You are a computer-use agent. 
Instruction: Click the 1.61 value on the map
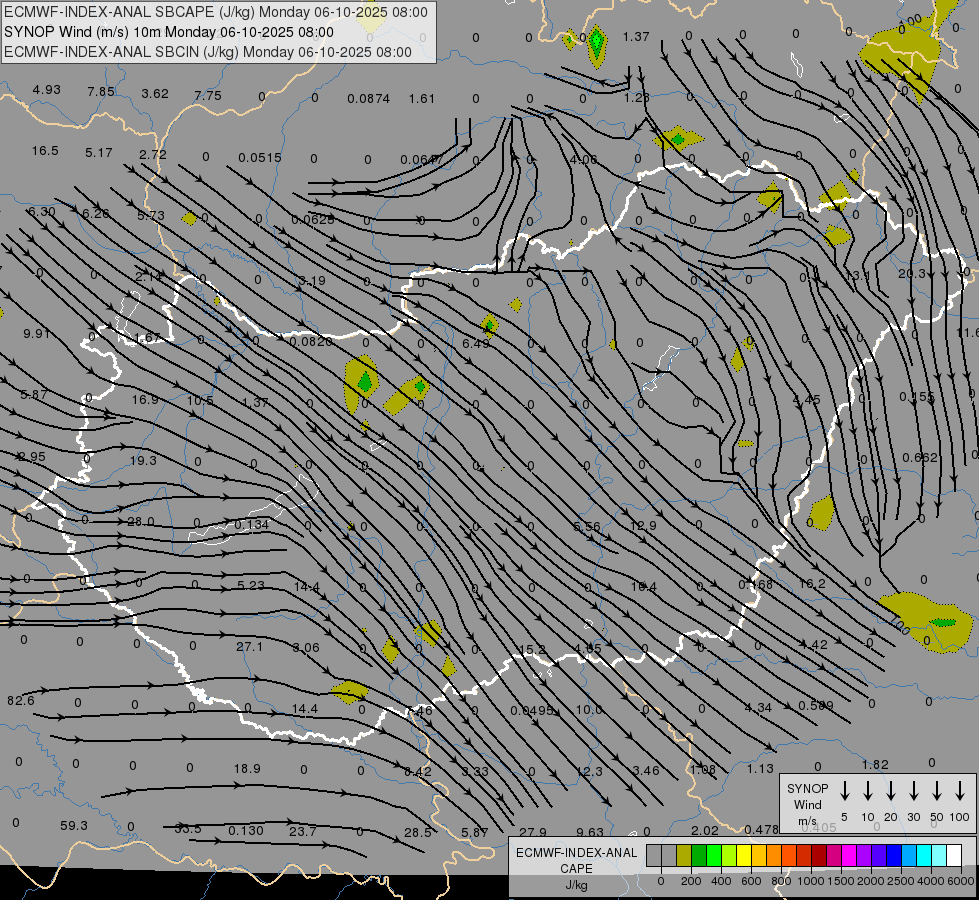(421, 98)
